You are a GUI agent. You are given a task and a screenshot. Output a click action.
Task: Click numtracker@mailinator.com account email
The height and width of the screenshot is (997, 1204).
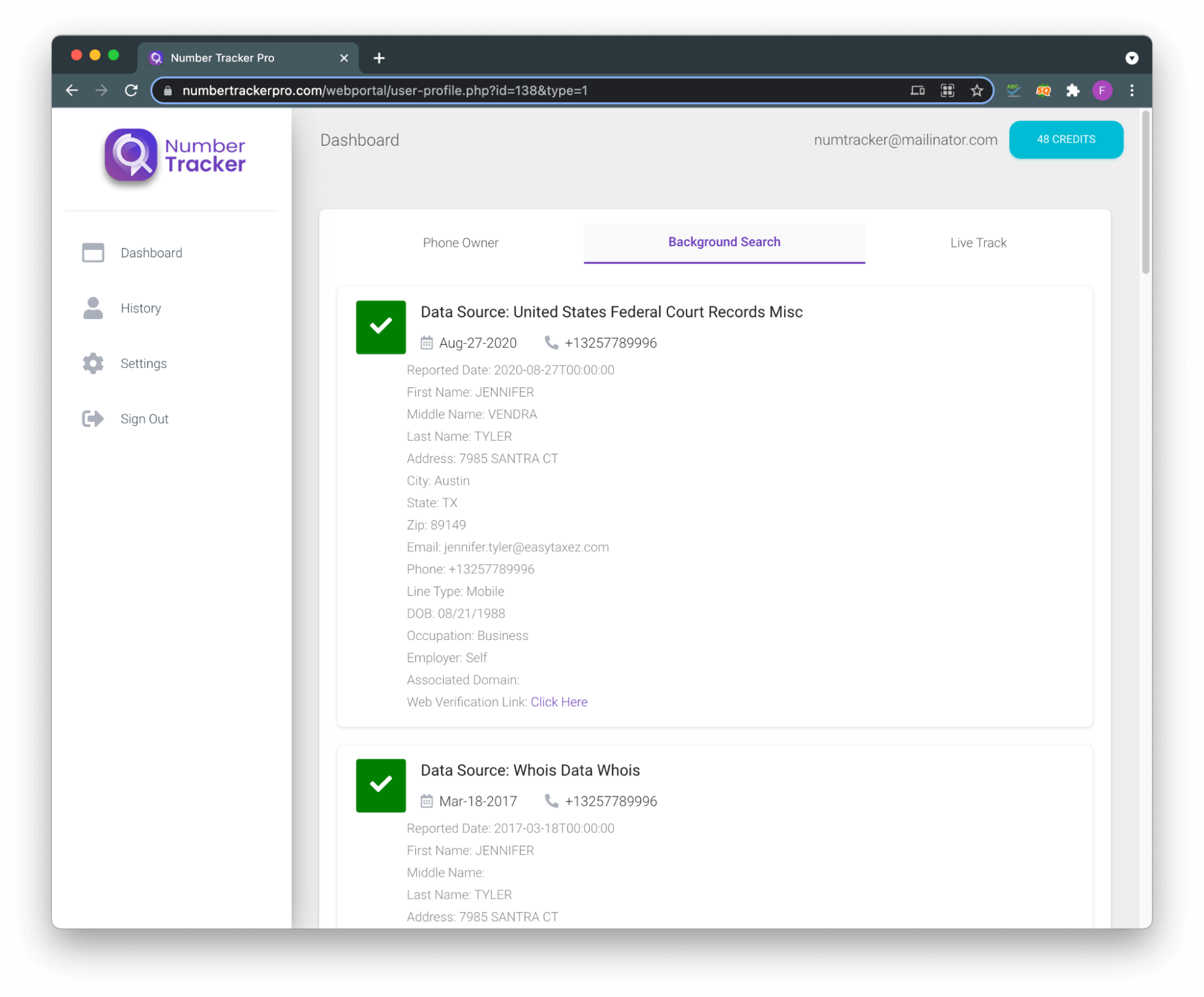tap(905, 140)
